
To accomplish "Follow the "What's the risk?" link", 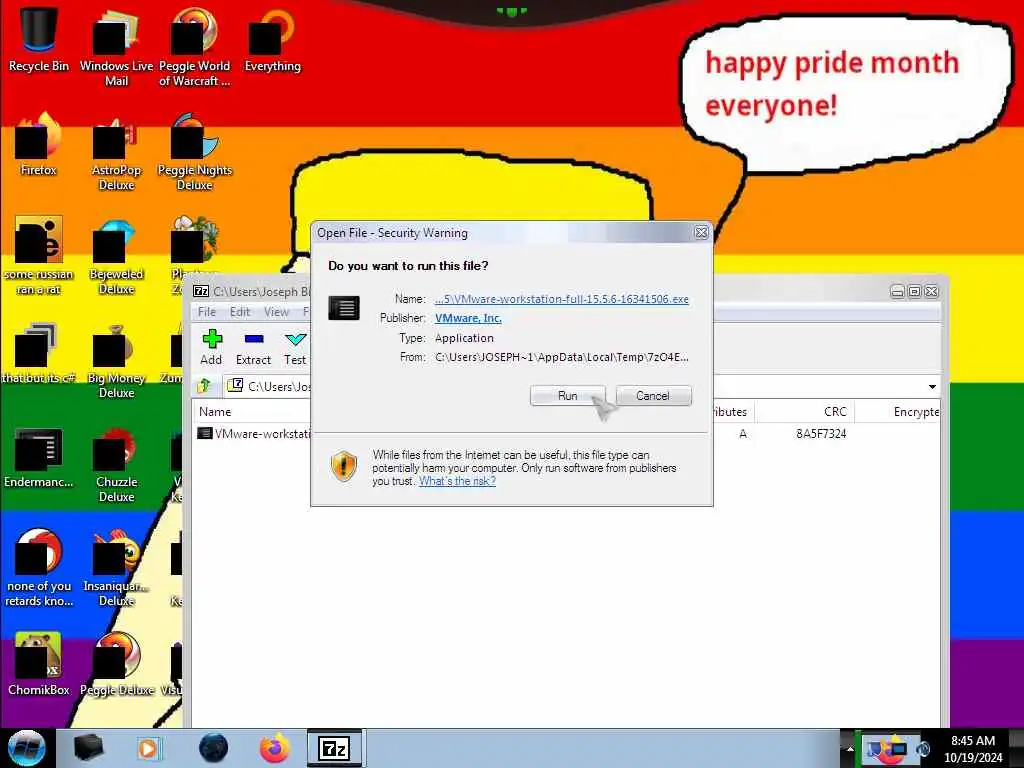I will [x=457, y=481].
